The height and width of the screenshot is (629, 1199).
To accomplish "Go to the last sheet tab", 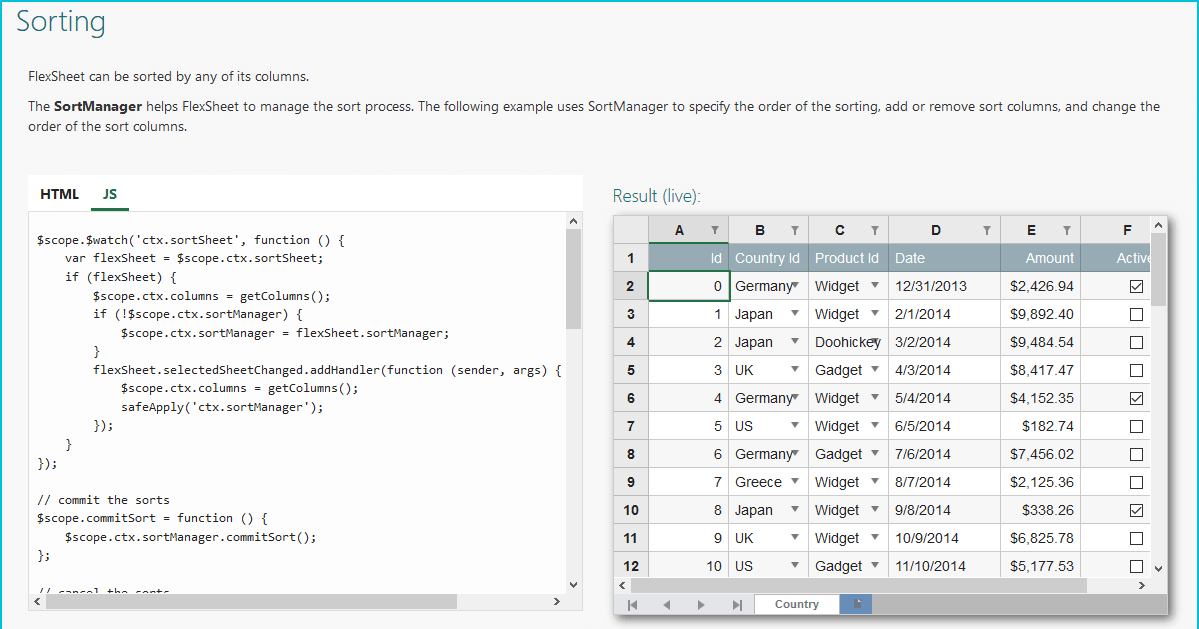I will pos(737,605).
